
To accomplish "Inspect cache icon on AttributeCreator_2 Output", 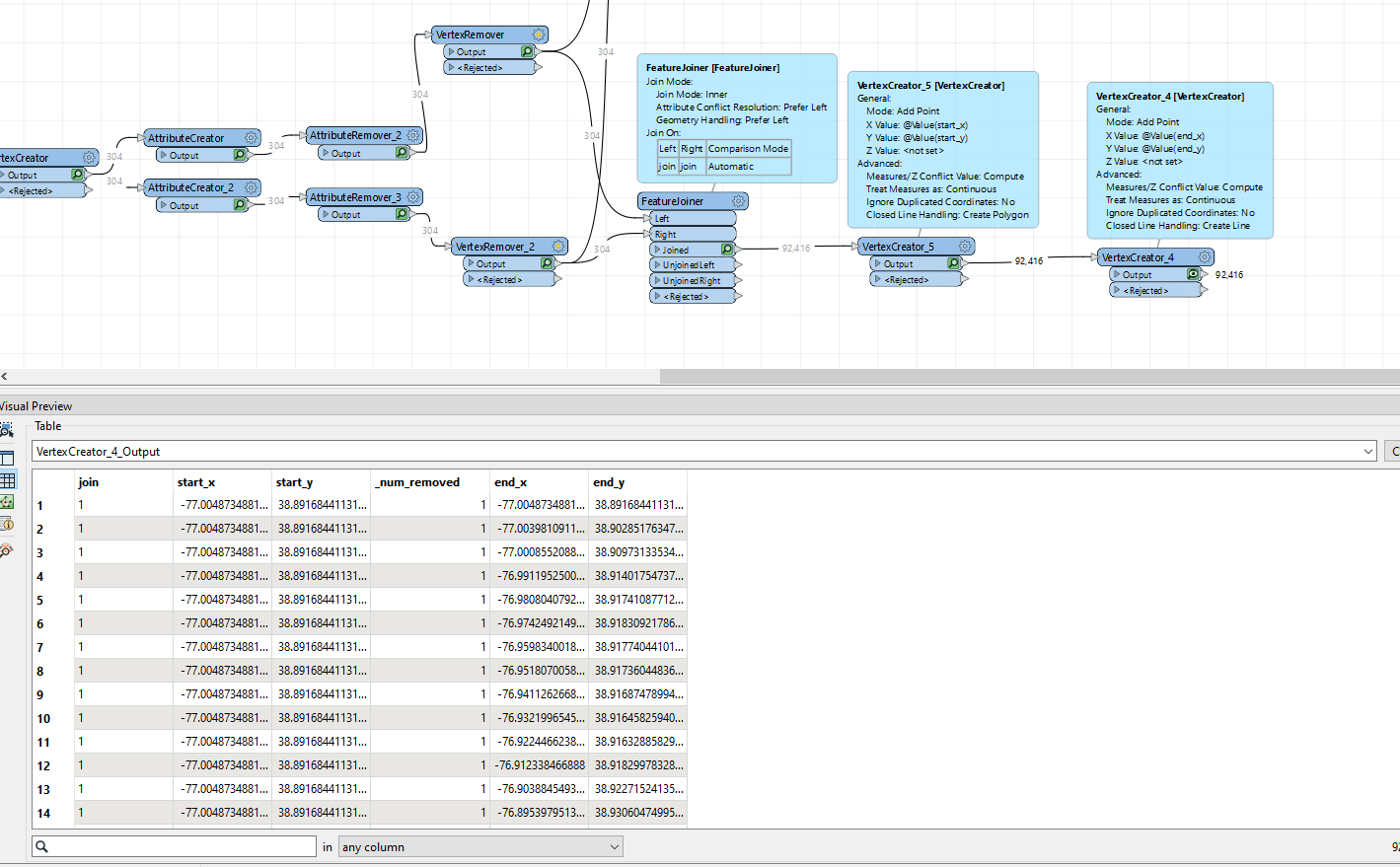I will 240,205.
